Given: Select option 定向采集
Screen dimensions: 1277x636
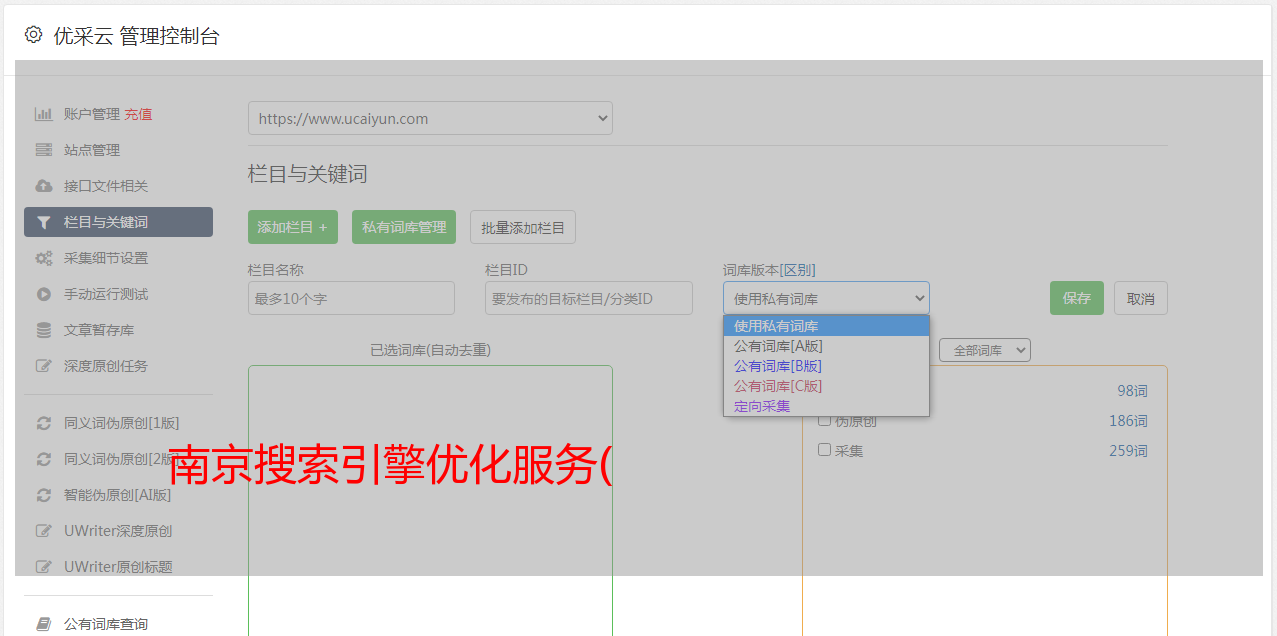Looking at the screenshot, I should pyautogui.click(x=826, y=406).
